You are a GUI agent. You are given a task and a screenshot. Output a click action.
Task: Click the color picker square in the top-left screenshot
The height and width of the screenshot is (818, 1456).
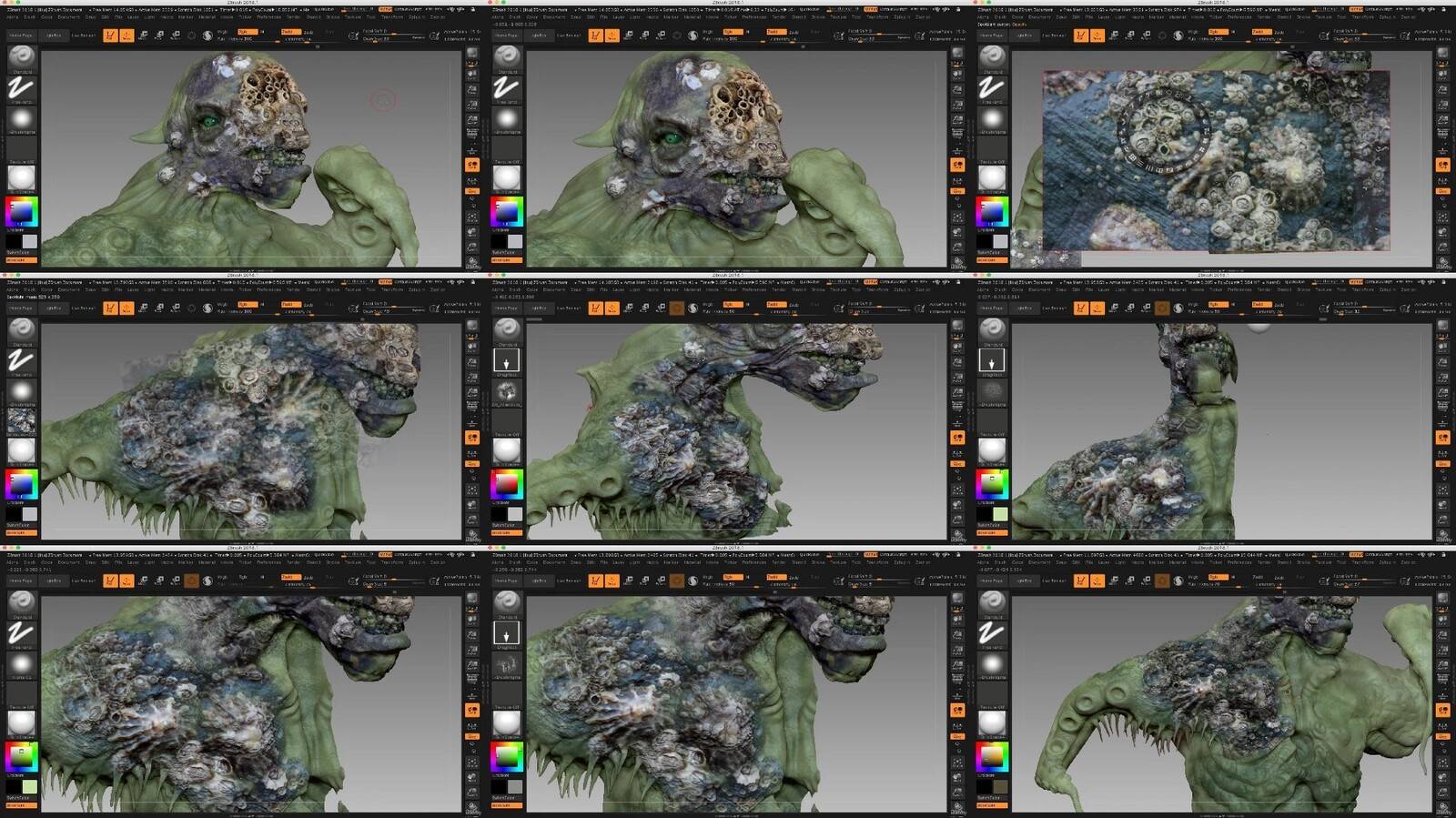[x=21, y=212]
